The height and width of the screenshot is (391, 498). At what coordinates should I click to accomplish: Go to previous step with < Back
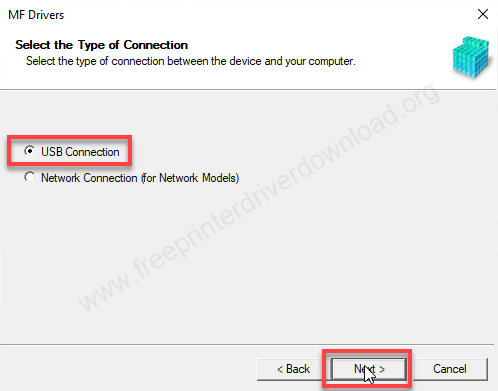293,369
